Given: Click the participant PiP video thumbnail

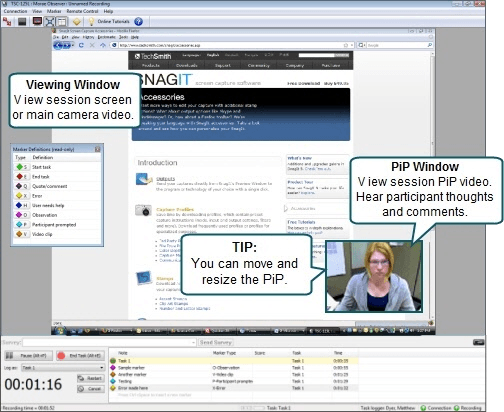Looking at the screenshot, I should (374, 276).
